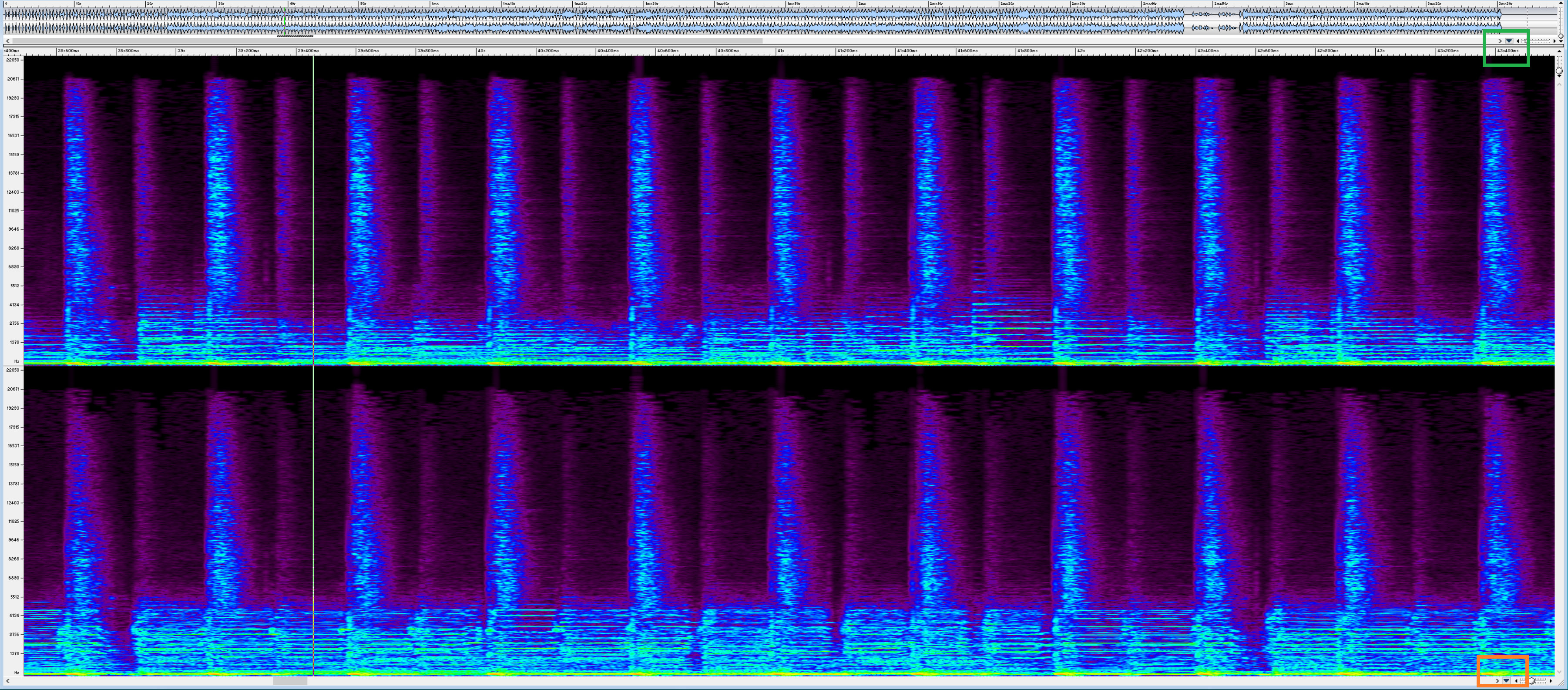
Task: Click the down triangle below spectrogram vertical slider
Action: coord(1559,76)
